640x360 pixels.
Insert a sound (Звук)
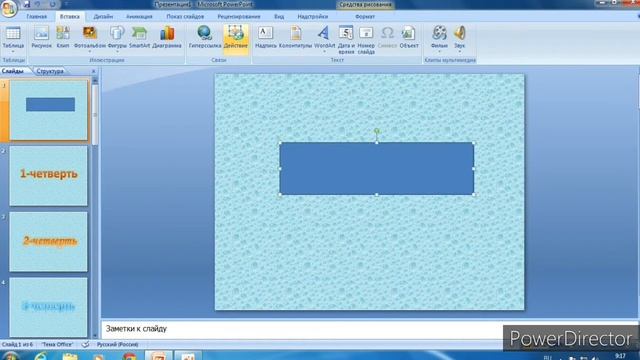pyautogui.click(x=460, y=39)
